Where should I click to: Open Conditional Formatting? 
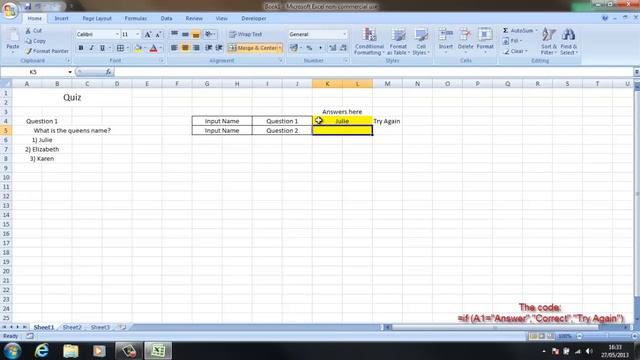click(x=369, y=41)
